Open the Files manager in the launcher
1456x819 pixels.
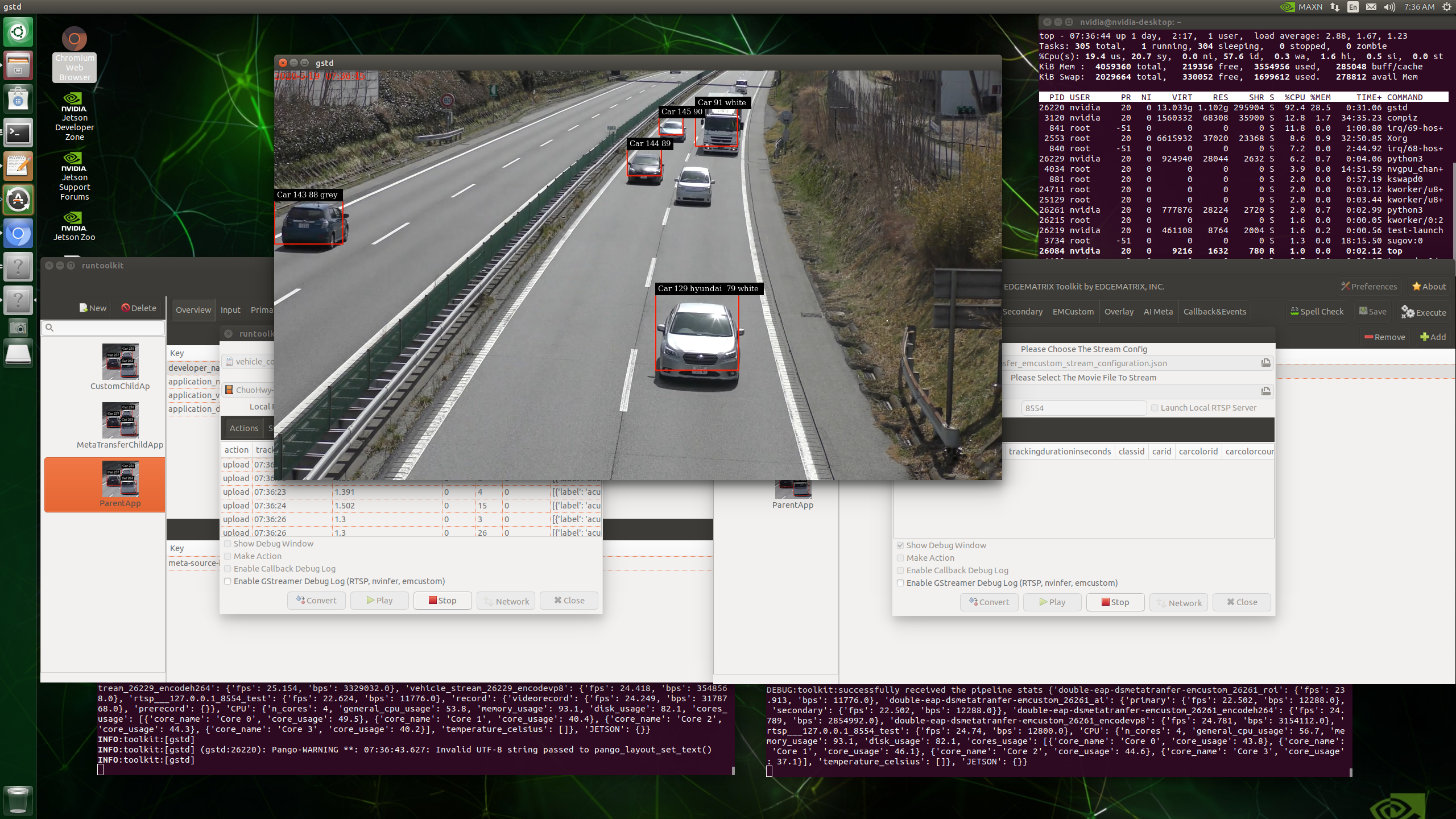point(18,65)
